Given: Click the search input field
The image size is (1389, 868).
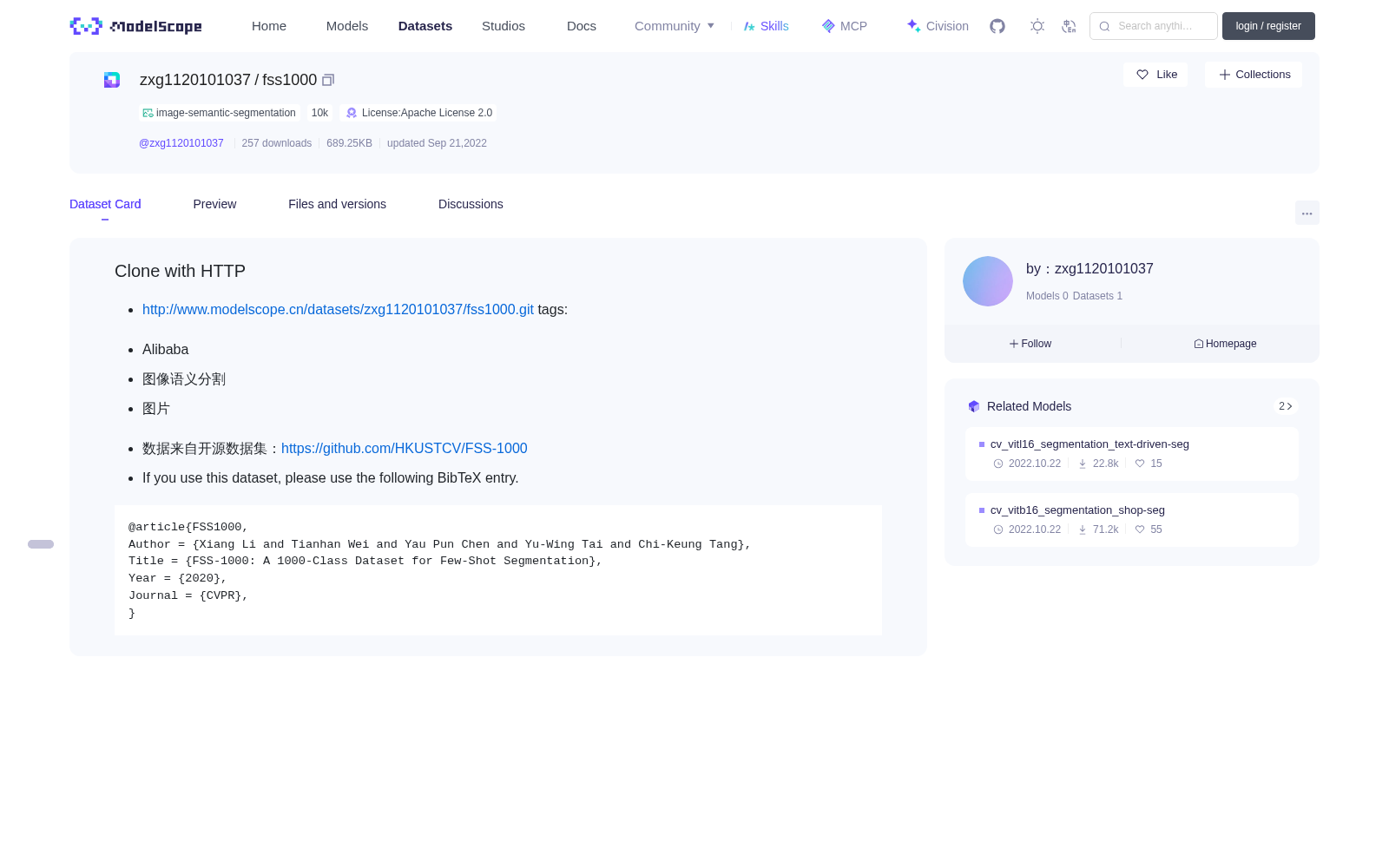Looking at the screenshot, I should click(1154, 26).
